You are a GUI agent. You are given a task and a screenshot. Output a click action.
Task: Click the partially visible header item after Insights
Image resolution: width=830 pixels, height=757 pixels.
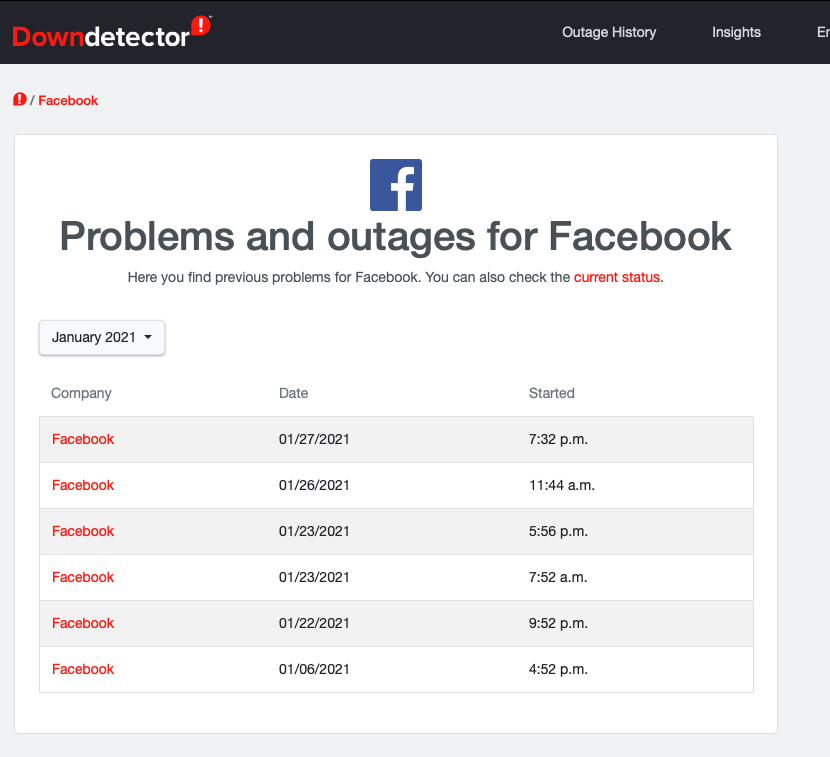click(x=823, y=32)
